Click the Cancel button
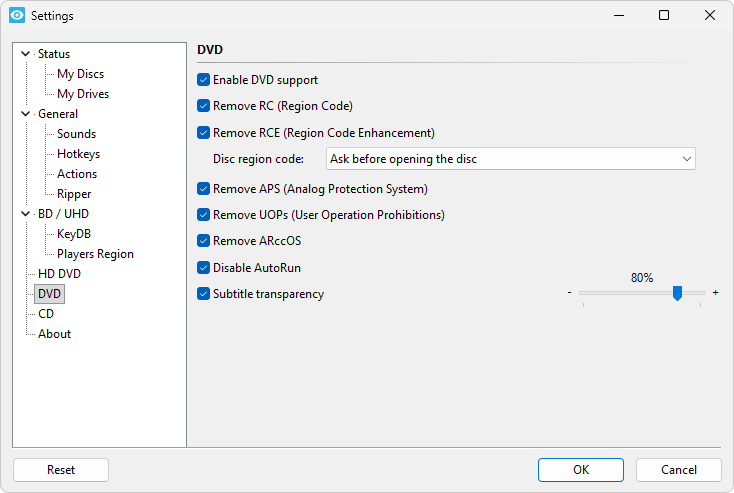Screen dimensions: 734x493 679,470
